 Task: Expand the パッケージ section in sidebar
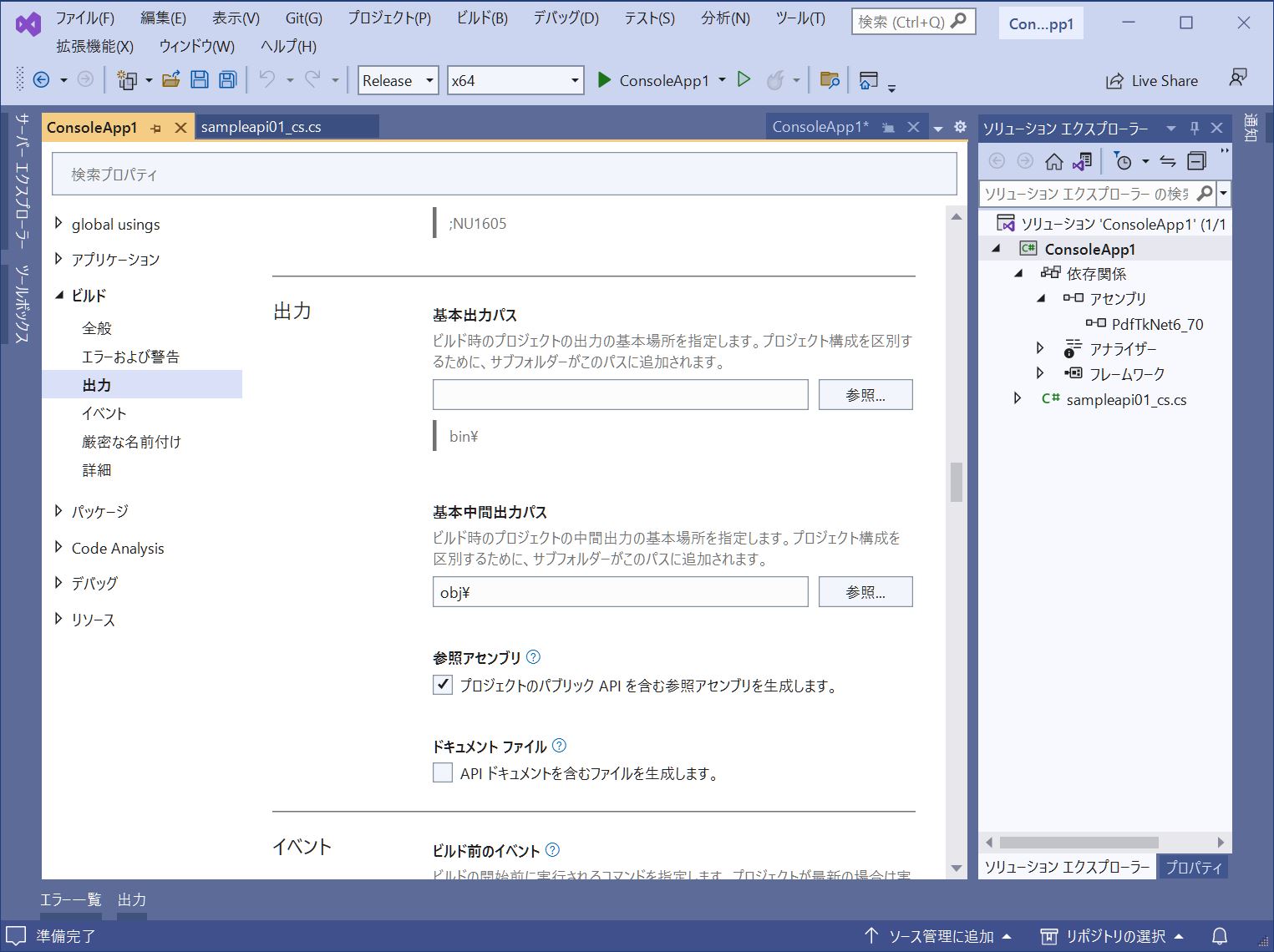tap(58, 511)
